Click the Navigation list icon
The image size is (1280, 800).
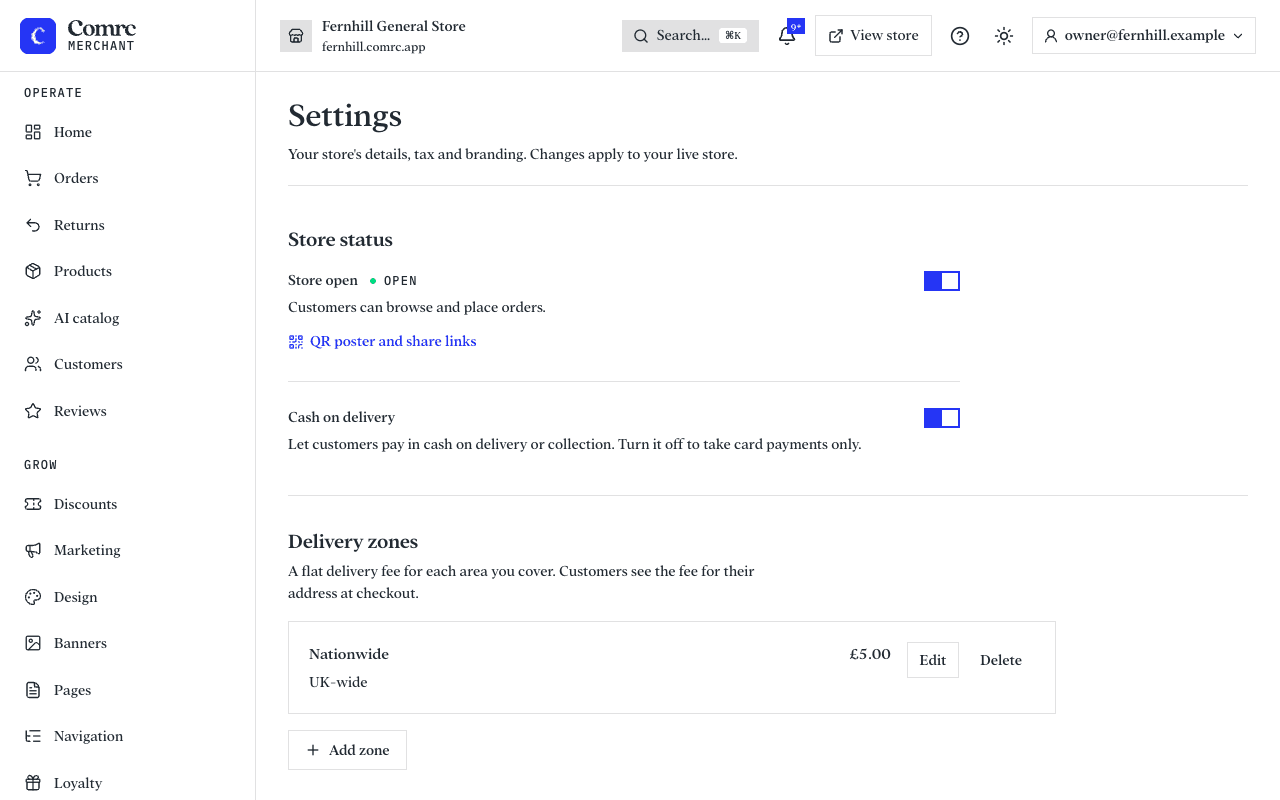tap(33, 736)
